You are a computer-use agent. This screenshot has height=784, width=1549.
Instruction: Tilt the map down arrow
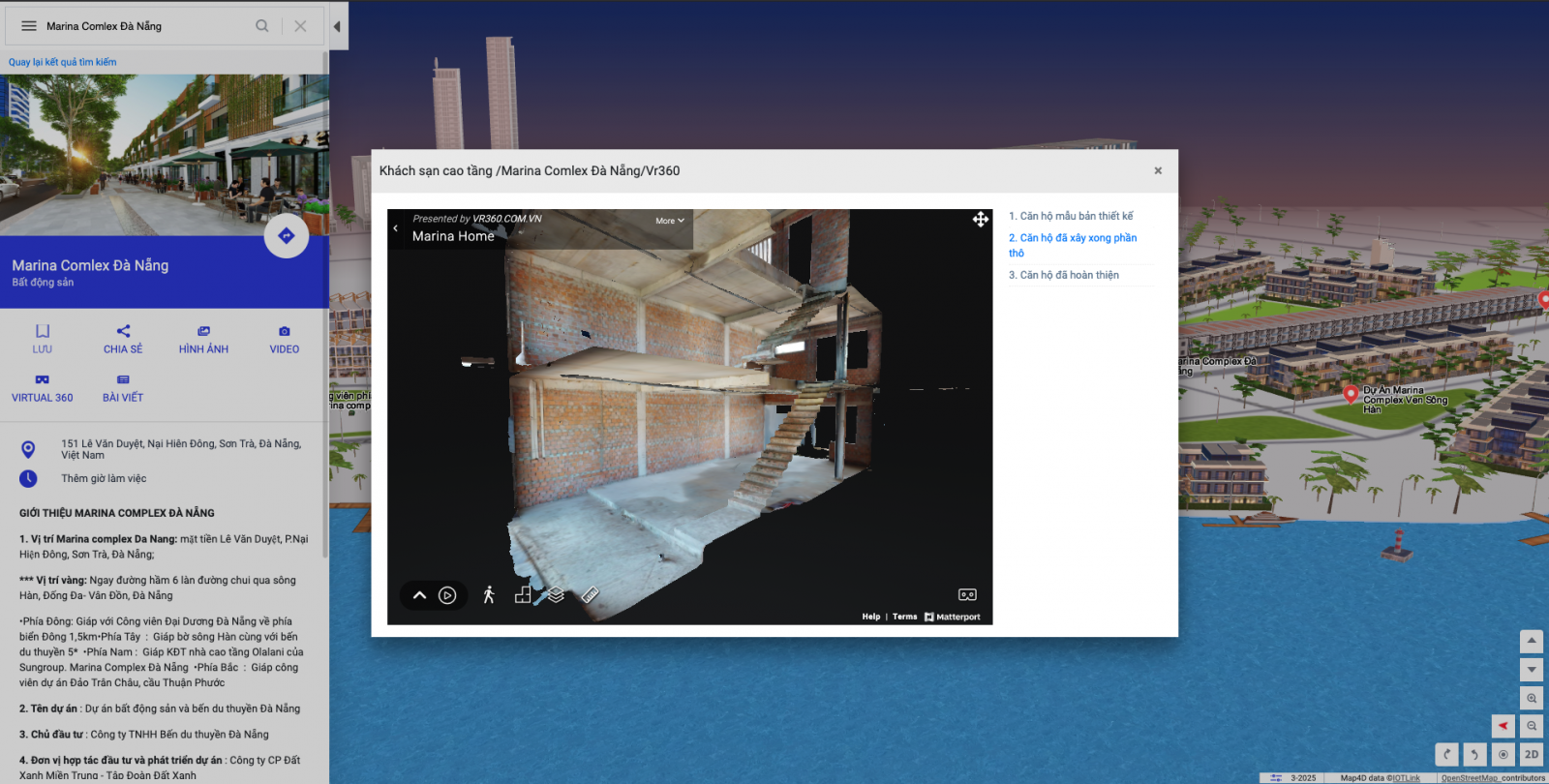coord(1532,669)
